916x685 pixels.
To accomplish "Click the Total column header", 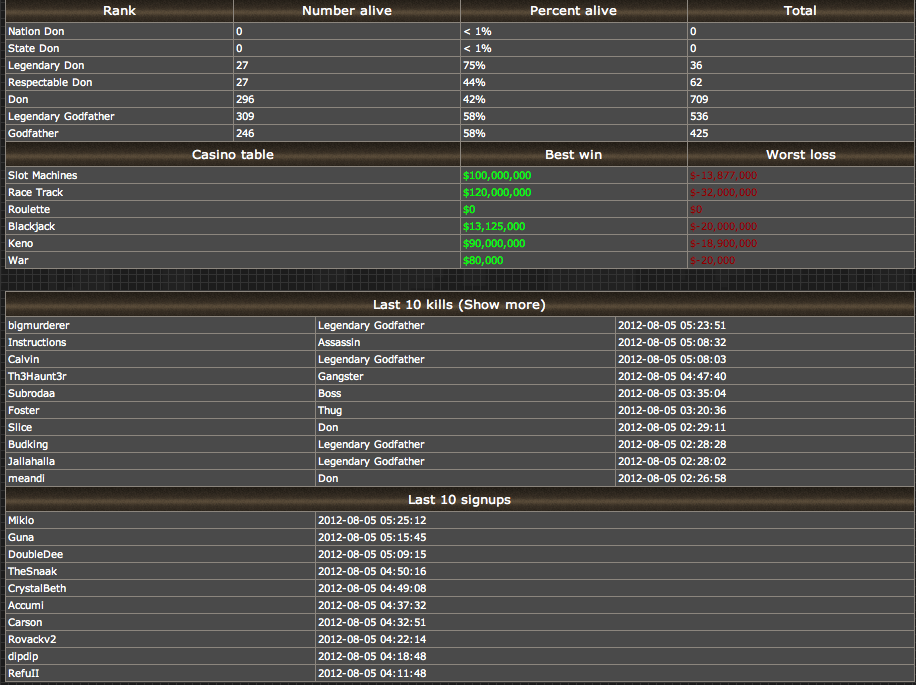I will (x=800, y=11).
